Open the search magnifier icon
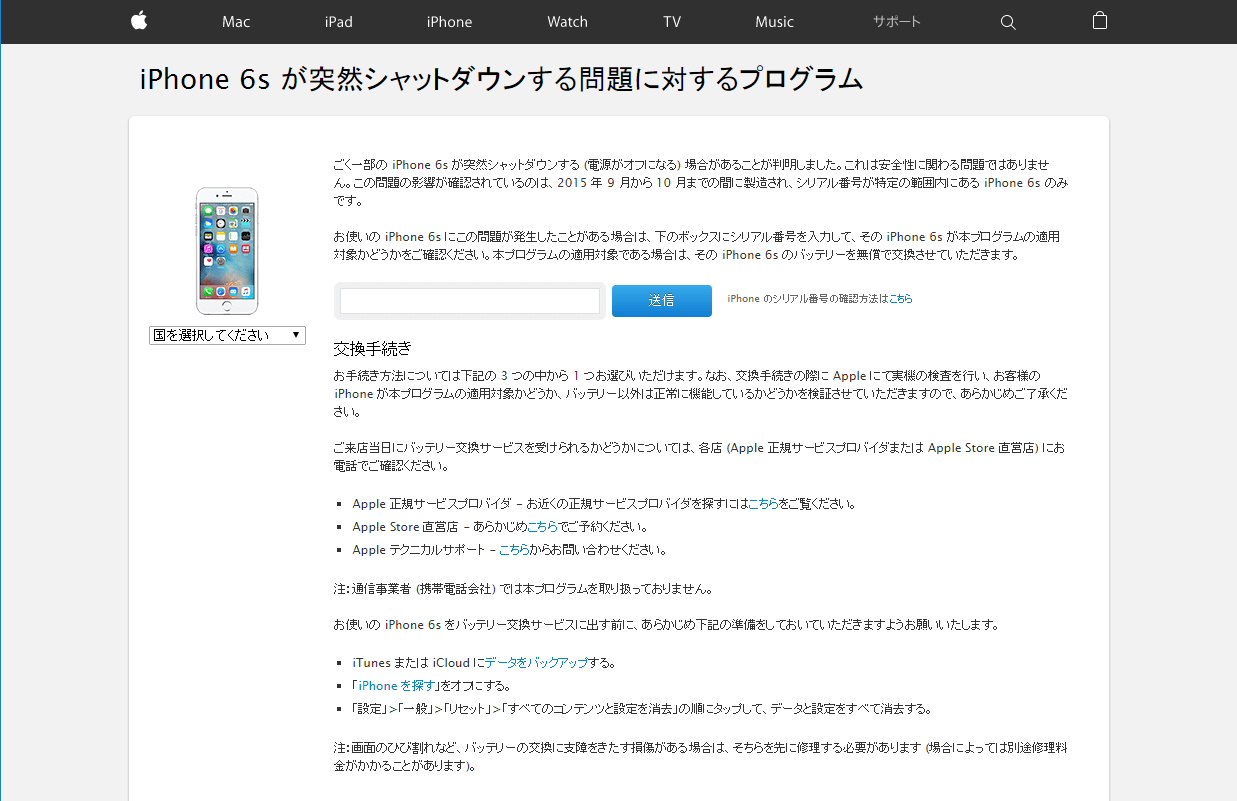 coord(1008,22)
